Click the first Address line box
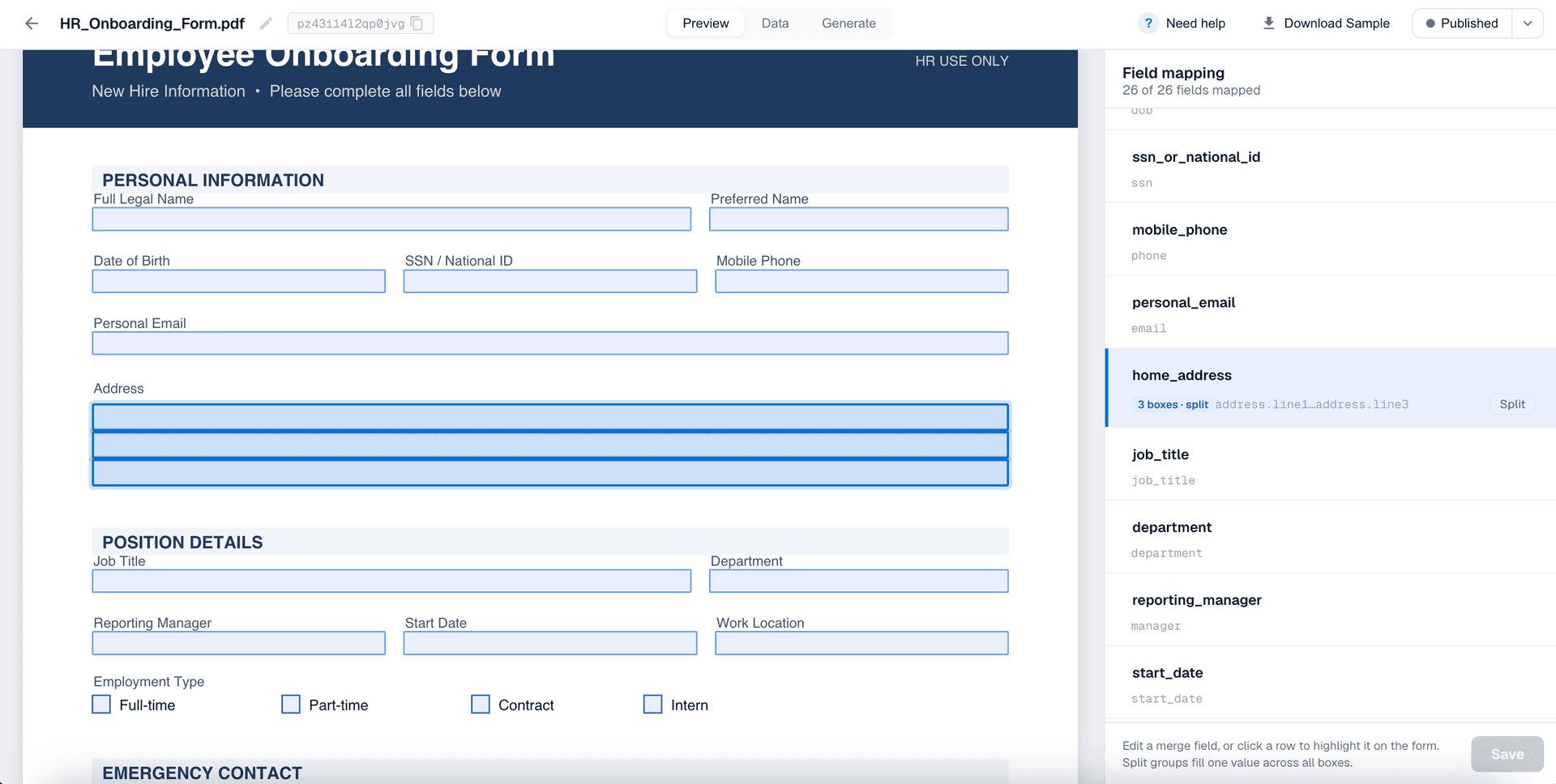1556x784 pixels. [550, 417]
